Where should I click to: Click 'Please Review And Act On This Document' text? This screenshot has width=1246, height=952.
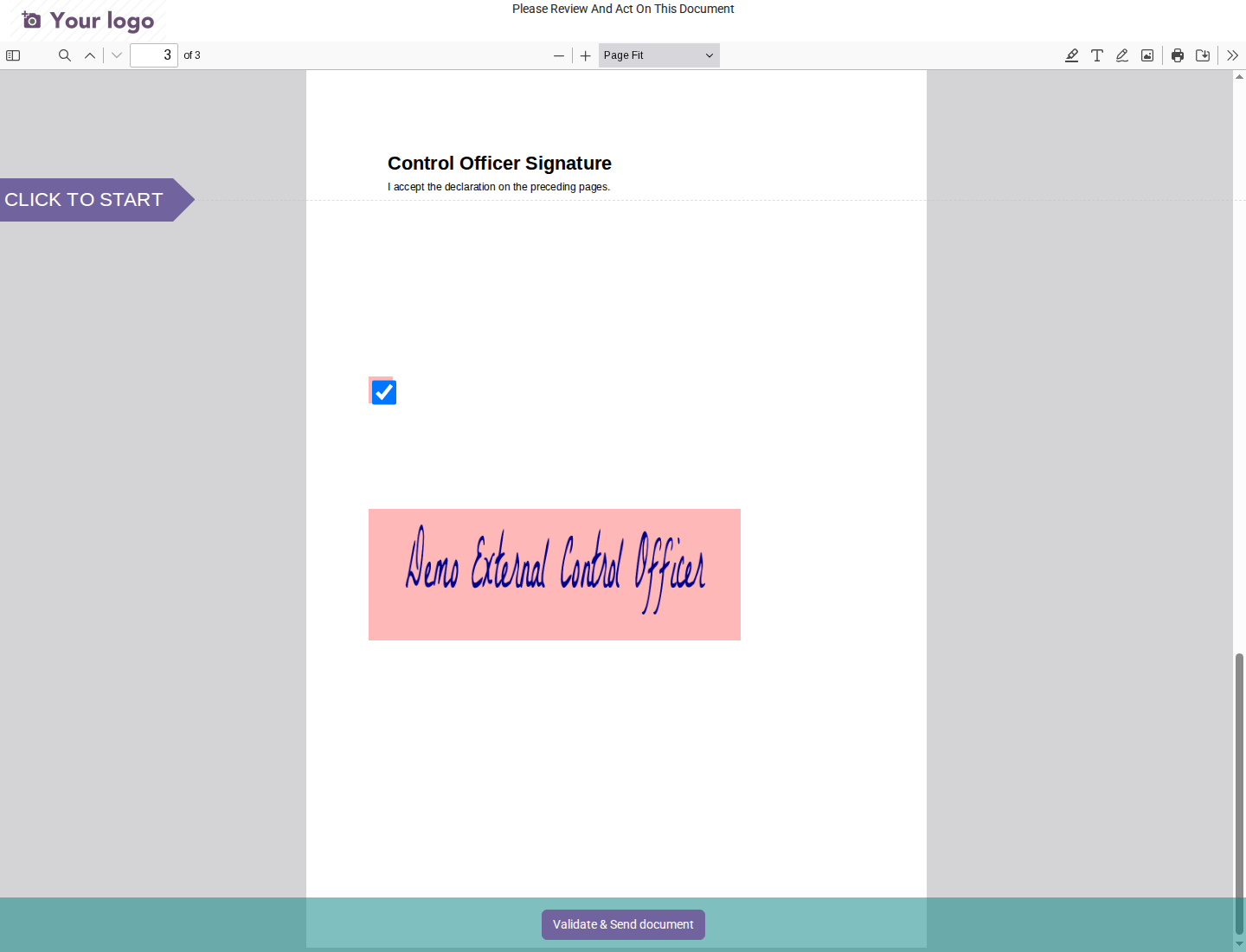point(623,9)
